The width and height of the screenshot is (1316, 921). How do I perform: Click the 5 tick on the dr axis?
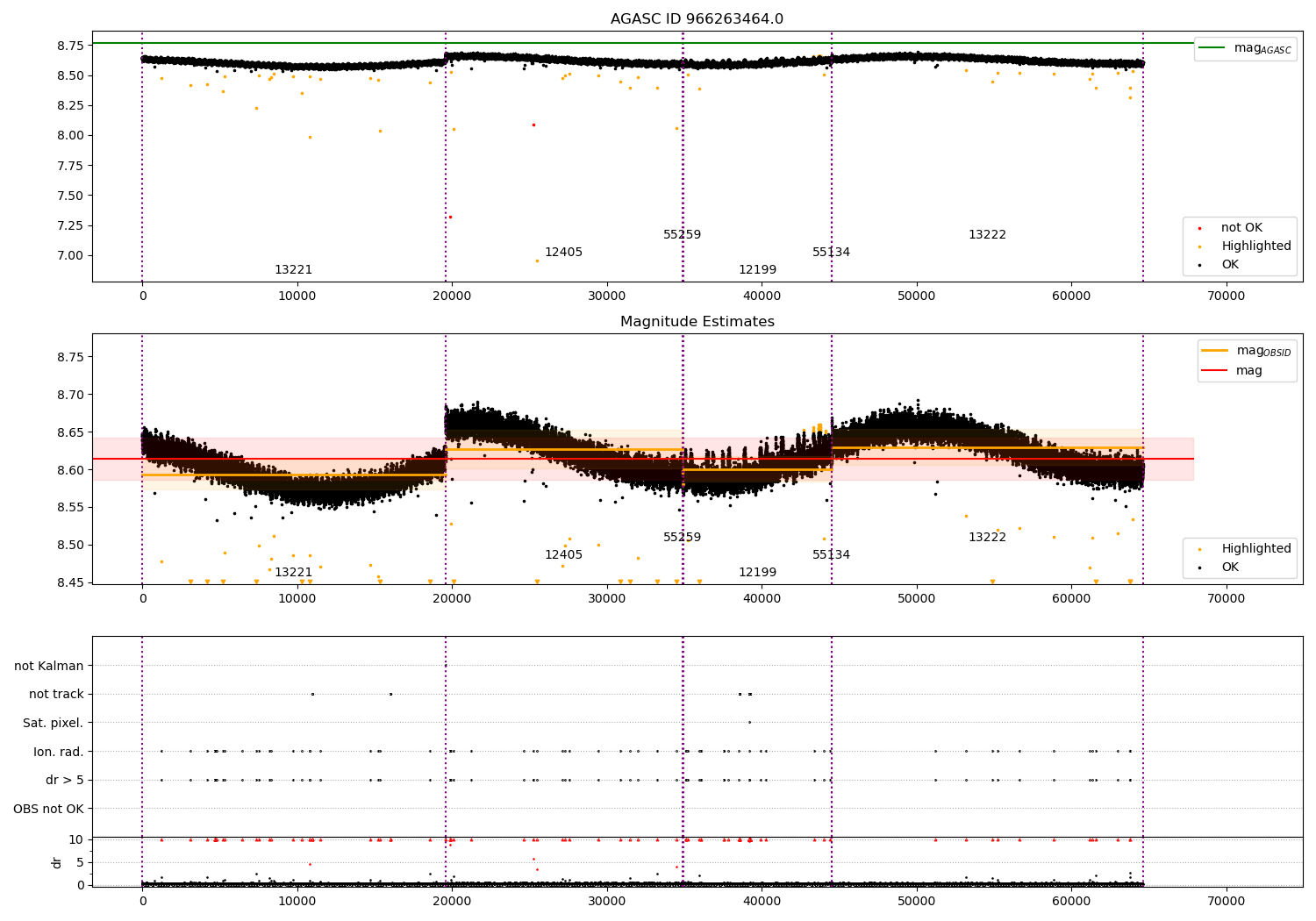[80, 862]
